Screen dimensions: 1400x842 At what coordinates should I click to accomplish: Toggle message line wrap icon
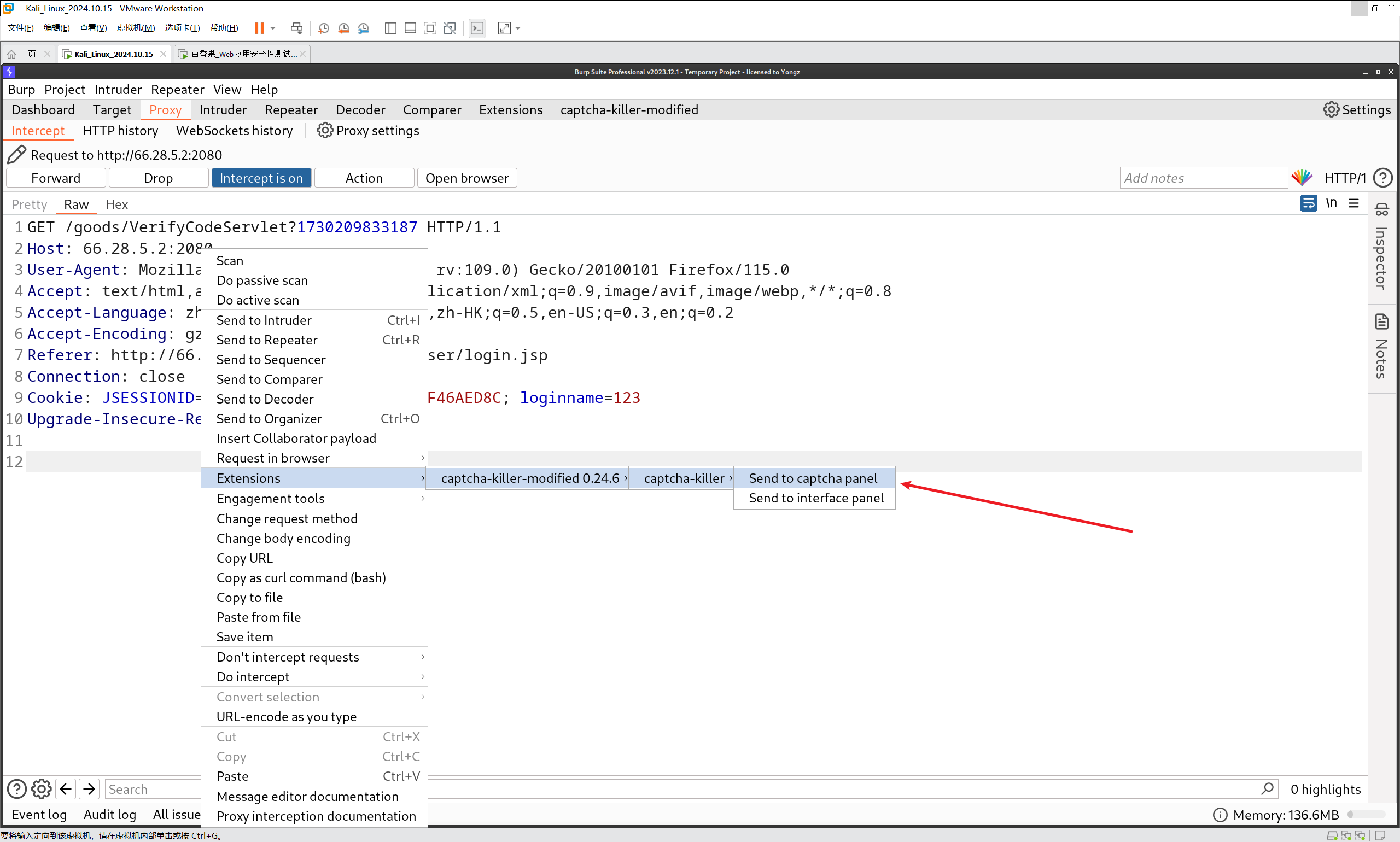1308,203
